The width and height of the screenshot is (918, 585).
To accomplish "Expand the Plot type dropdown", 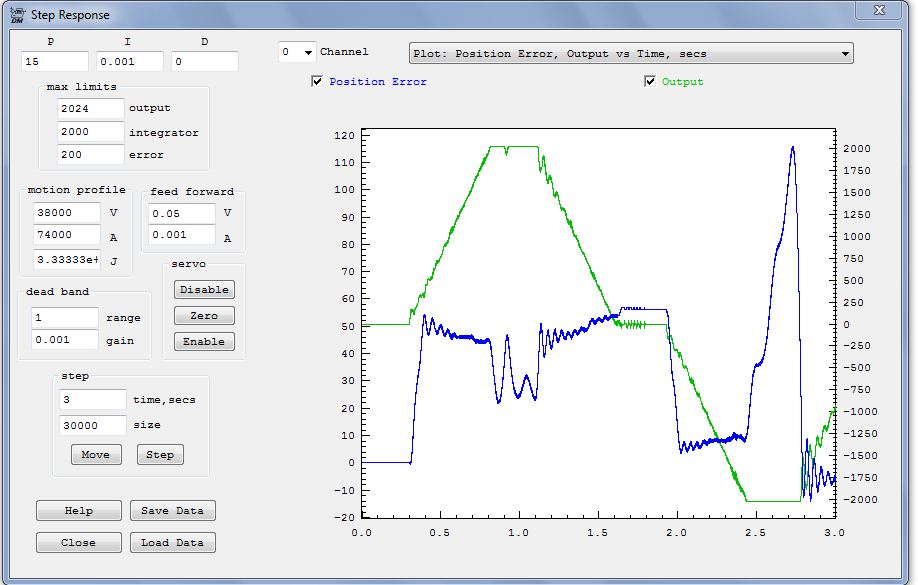I will [631, 54].
